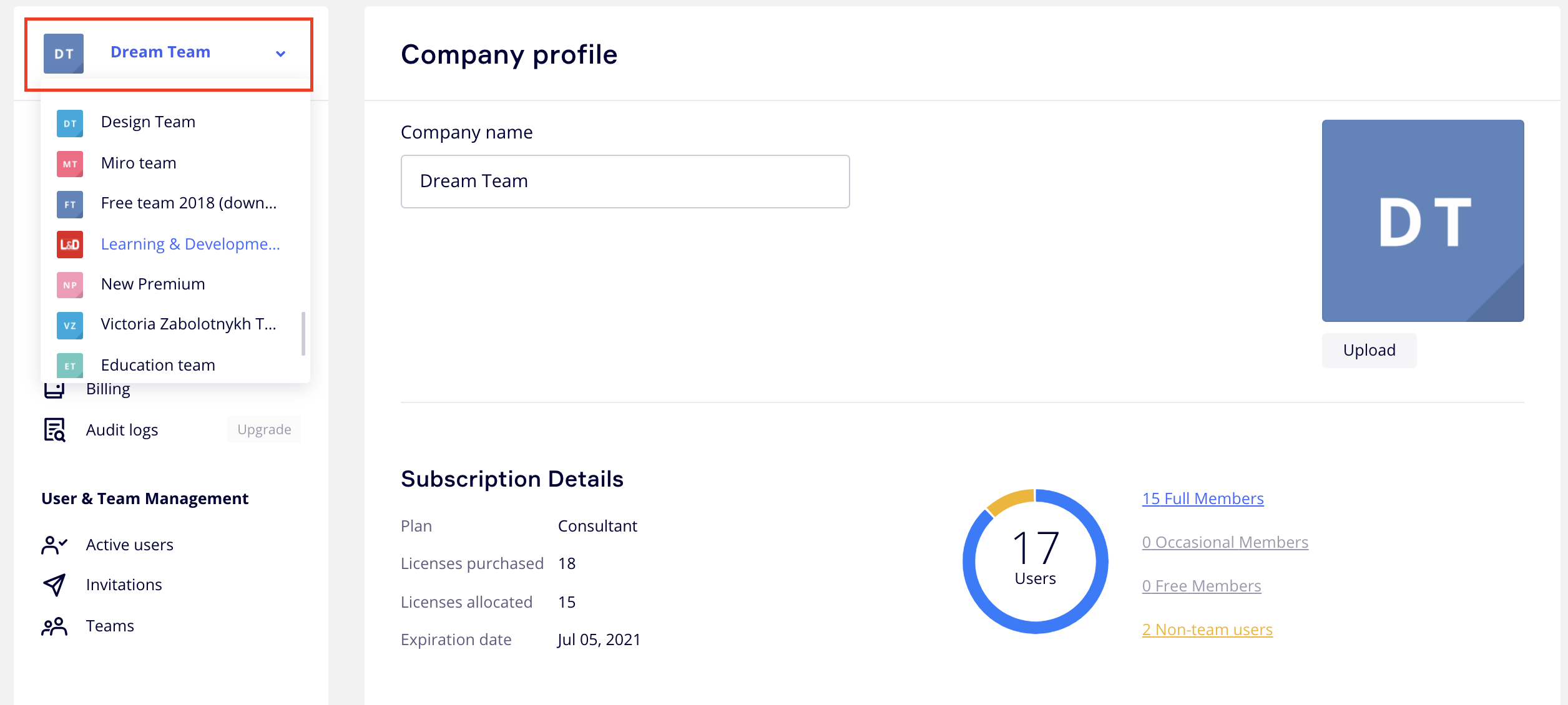Click the 0 Occasional Members link
Image resolution: width=1568 pixels, height=705 pixels.
[x=1225, y=542]
